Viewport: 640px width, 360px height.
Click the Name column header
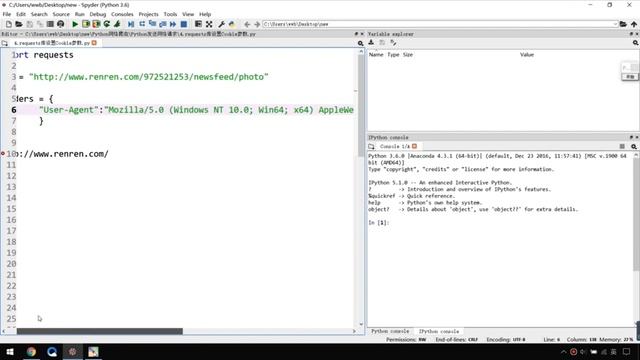point(376,55)
